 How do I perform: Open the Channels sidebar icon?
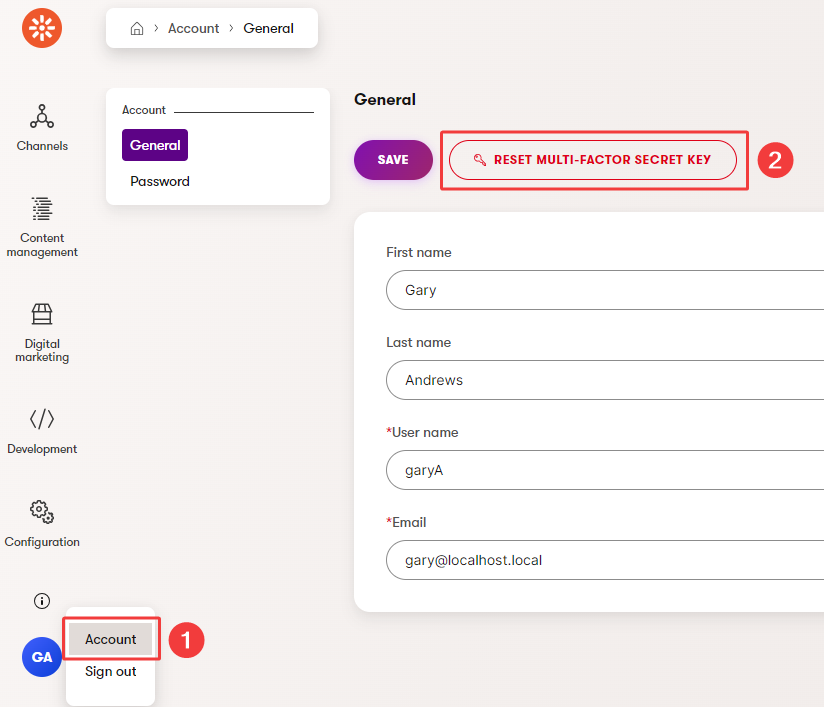[x=42, y=117]
